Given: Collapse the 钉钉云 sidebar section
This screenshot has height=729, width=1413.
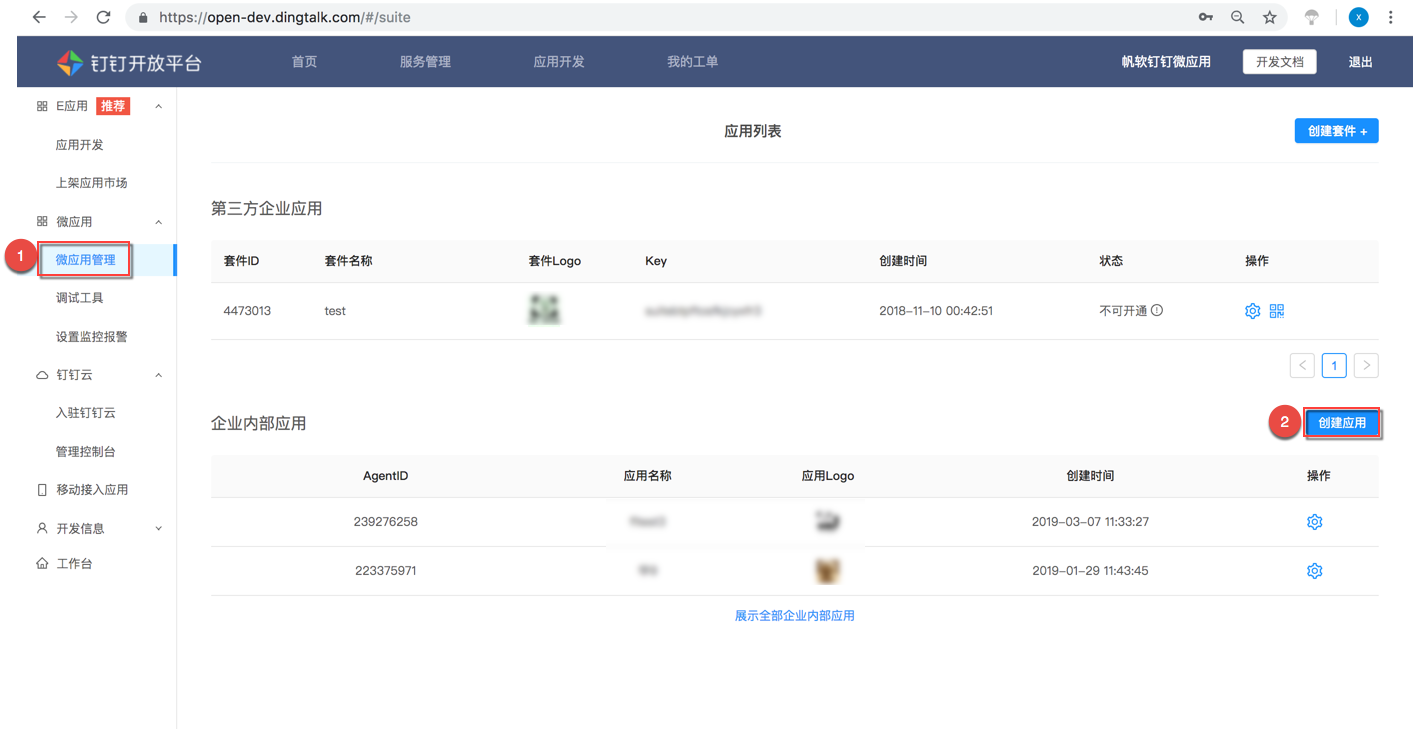Looking at the screenshot, I should click(x=158, y=375).
